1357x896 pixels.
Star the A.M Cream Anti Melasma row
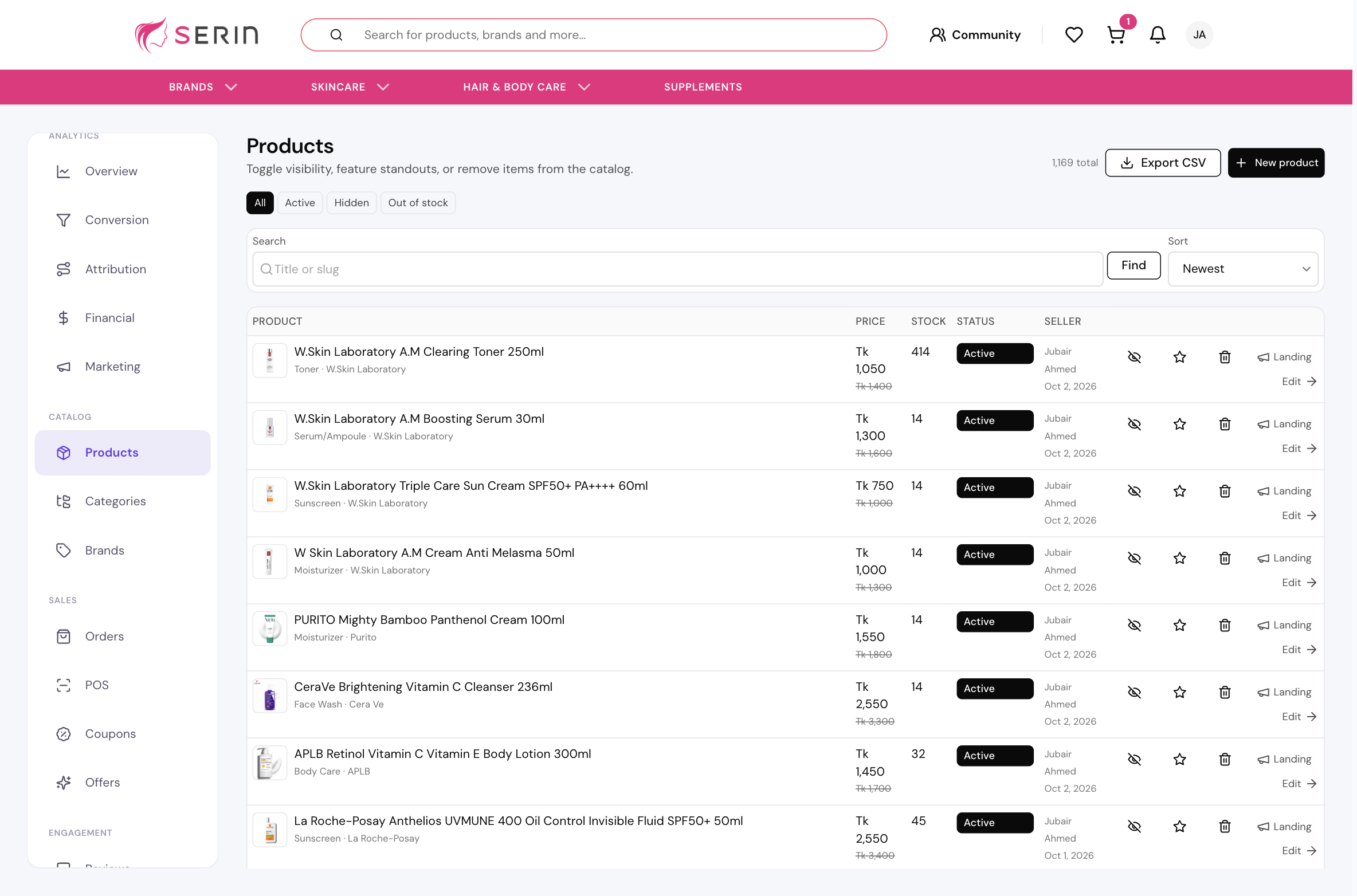(1179, 558)
